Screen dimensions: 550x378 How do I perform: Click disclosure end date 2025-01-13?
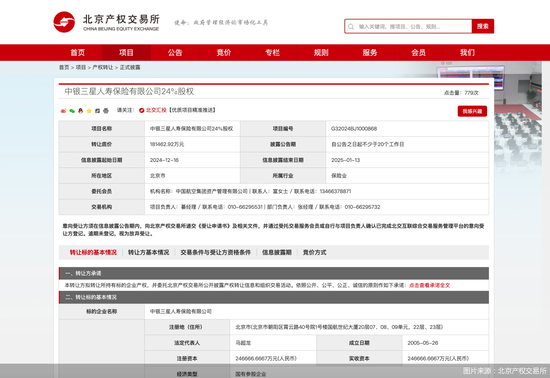point(346,160)
